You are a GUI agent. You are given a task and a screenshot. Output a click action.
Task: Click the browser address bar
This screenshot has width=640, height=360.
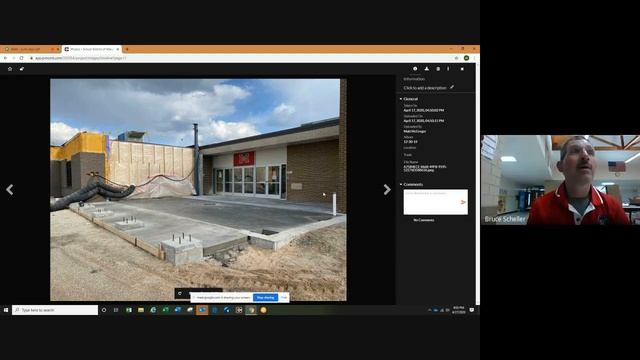(x=241, y=58)
